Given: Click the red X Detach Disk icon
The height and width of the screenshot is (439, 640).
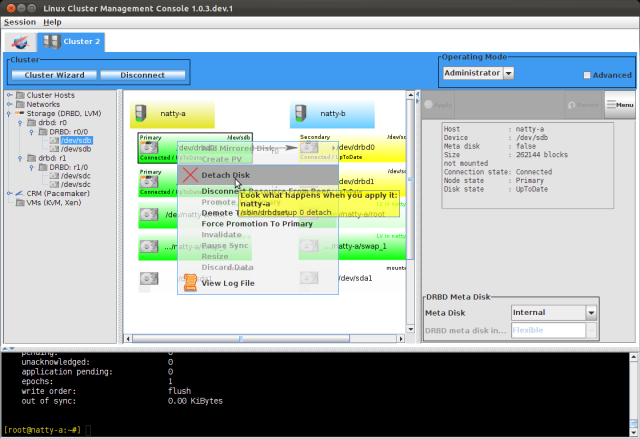Looking at the screenshot, I should (189, 175).
